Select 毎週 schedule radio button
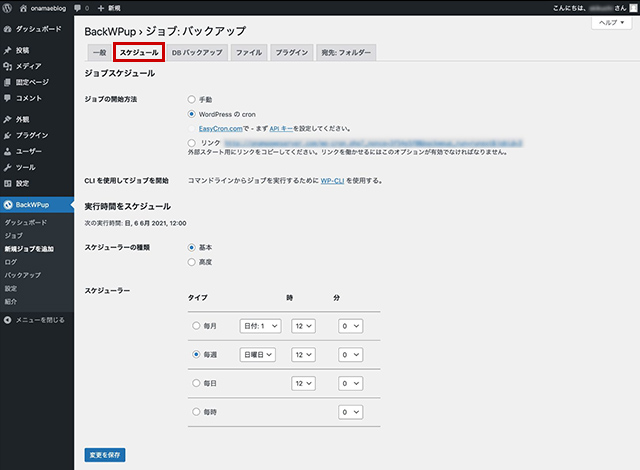 pos(196,354)
